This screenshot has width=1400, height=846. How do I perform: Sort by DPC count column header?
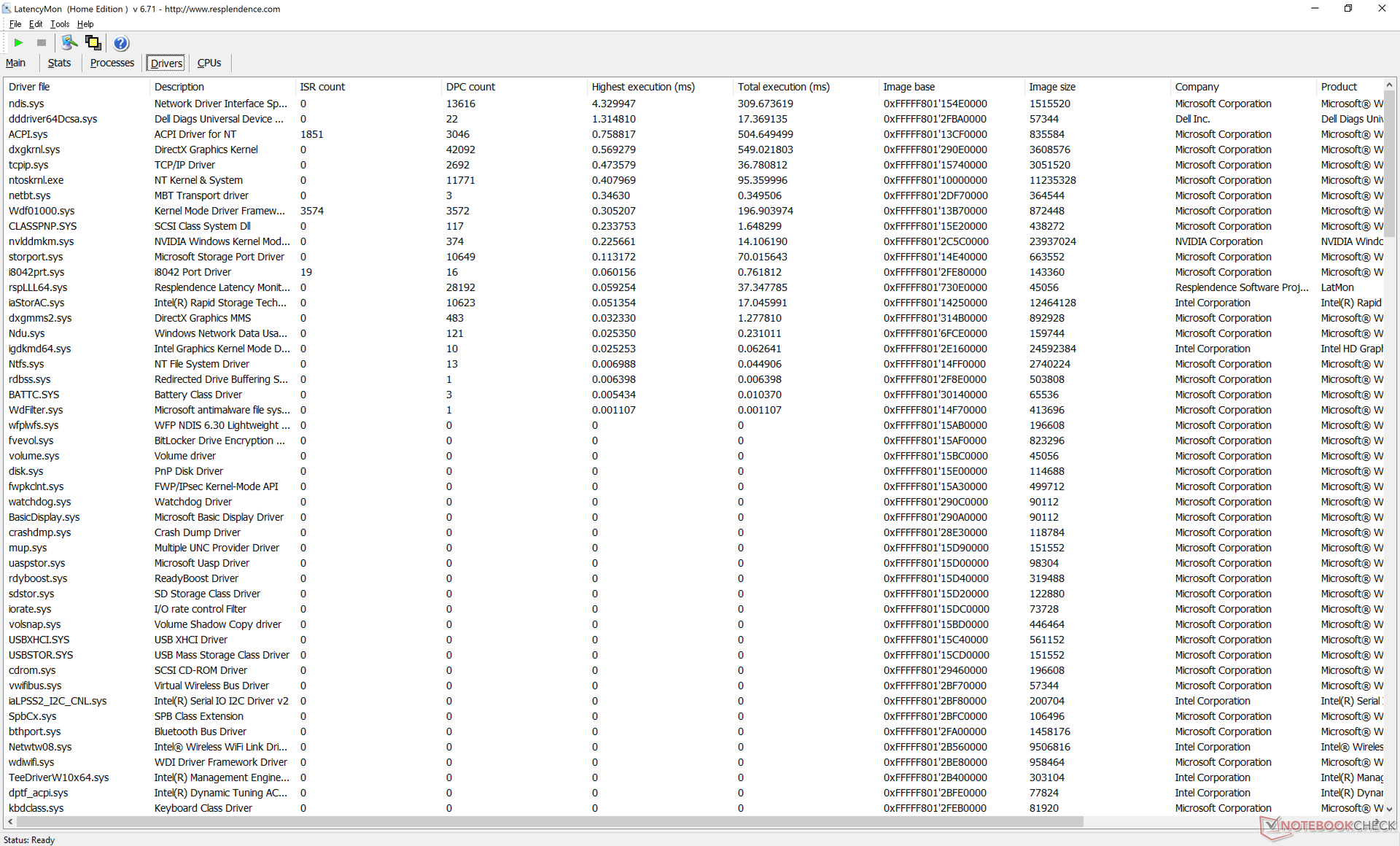click(470, 87)
